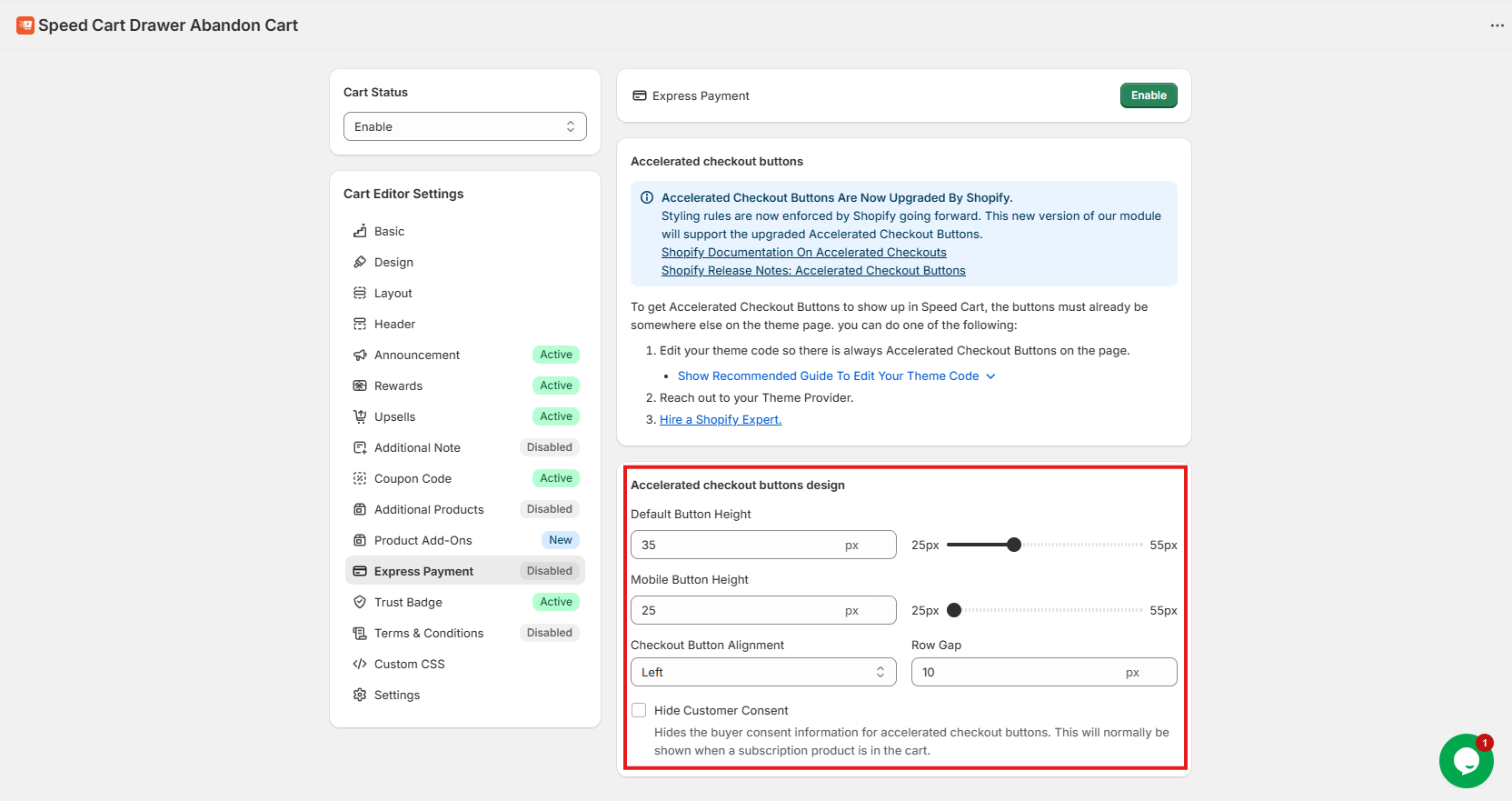Open the live chat support bubble

[x=1466, y=761]
